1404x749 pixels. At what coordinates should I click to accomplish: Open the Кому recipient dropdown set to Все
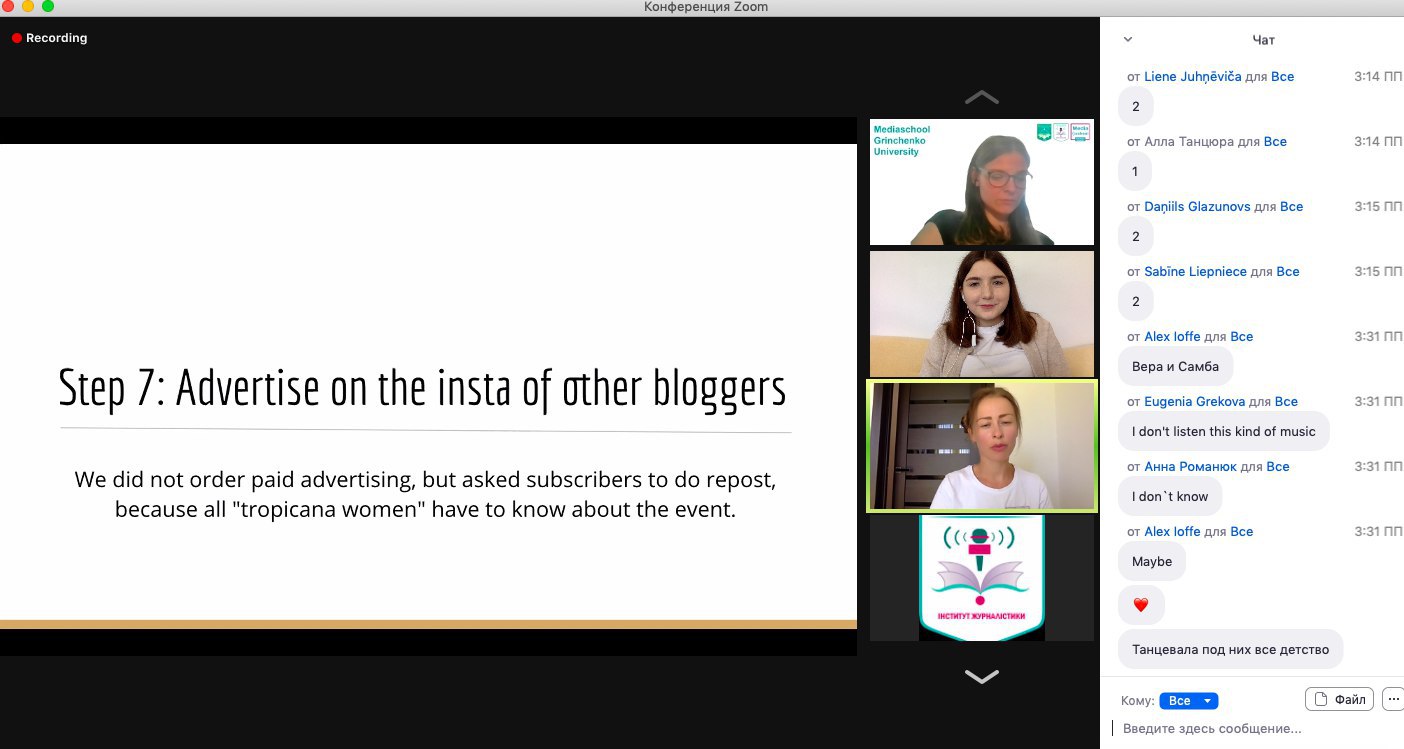1188,701
